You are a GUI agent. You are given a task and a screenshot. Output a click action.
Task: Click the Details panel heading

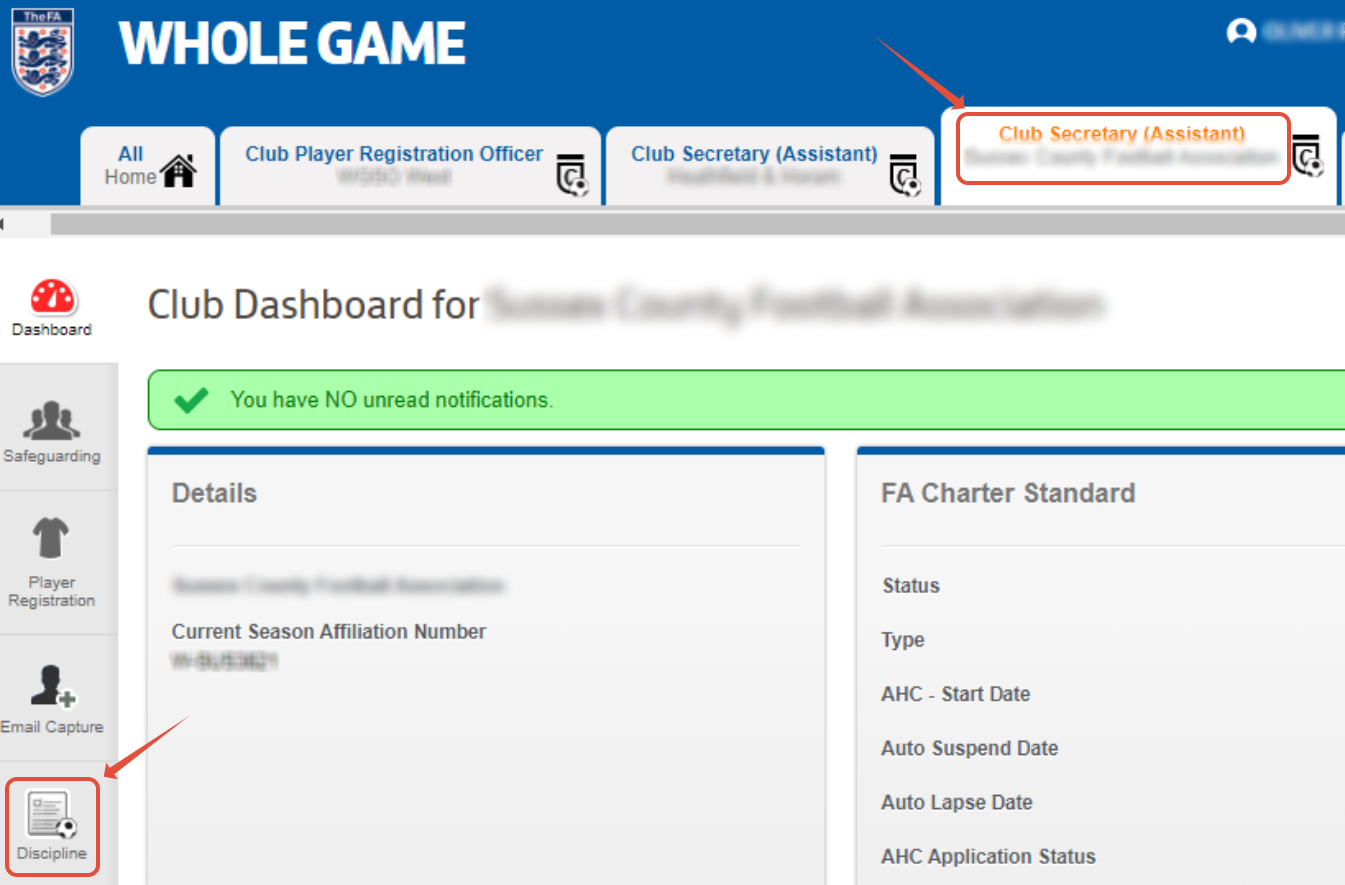[214, 493]
